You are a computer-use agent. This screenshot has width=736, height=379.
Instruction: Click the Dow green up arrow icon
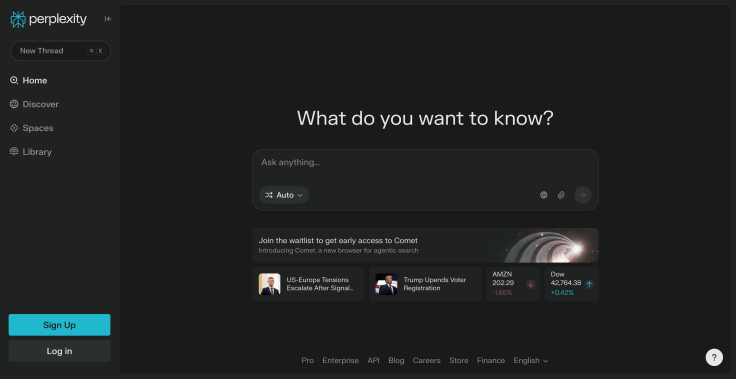pos(590,284)
